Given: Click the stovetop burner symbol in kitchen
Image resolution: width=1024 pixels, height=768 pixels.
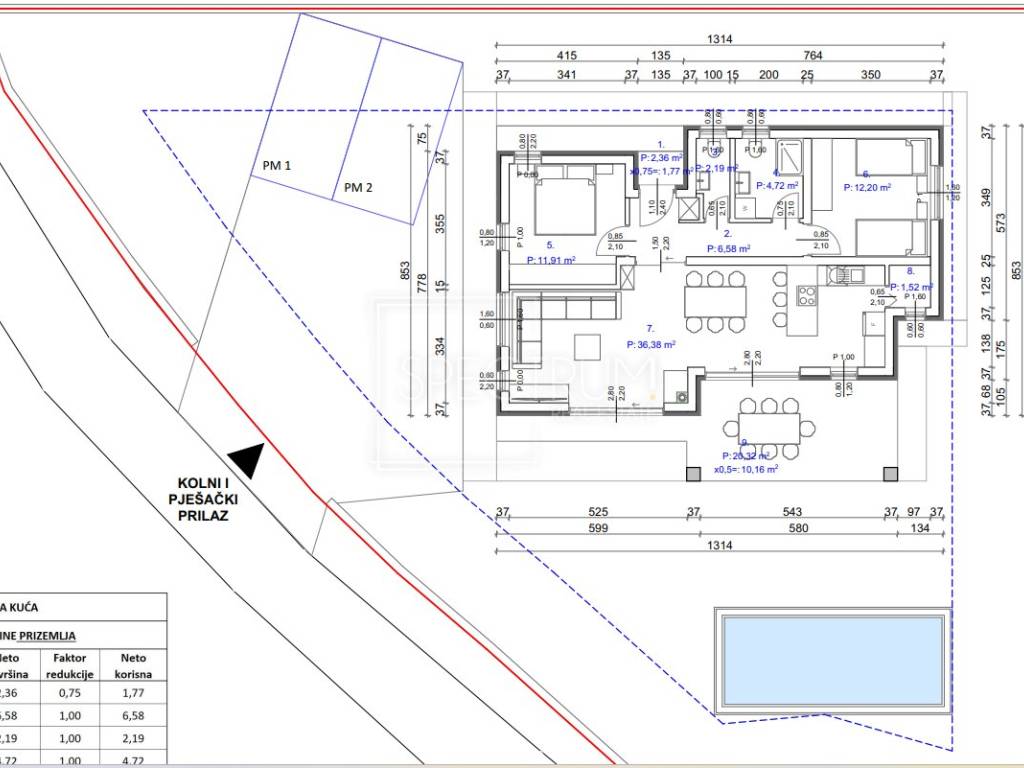Looking at the screenshot, I should pyautogui.click(x=807, y=296).
